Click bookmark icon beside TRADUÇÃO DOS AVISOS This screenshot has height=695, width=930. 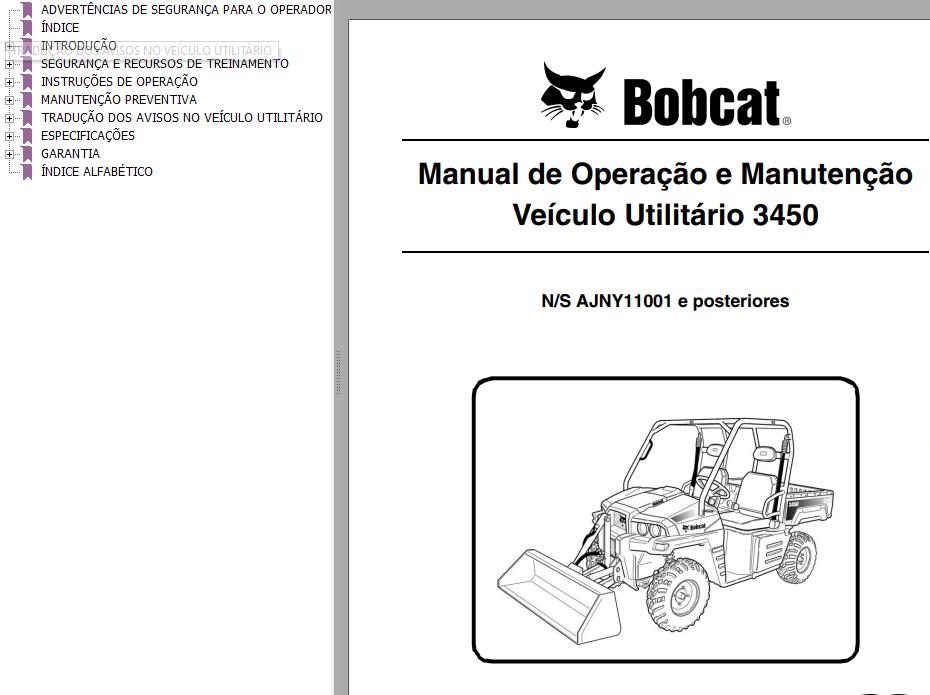[x=27, y=118]
